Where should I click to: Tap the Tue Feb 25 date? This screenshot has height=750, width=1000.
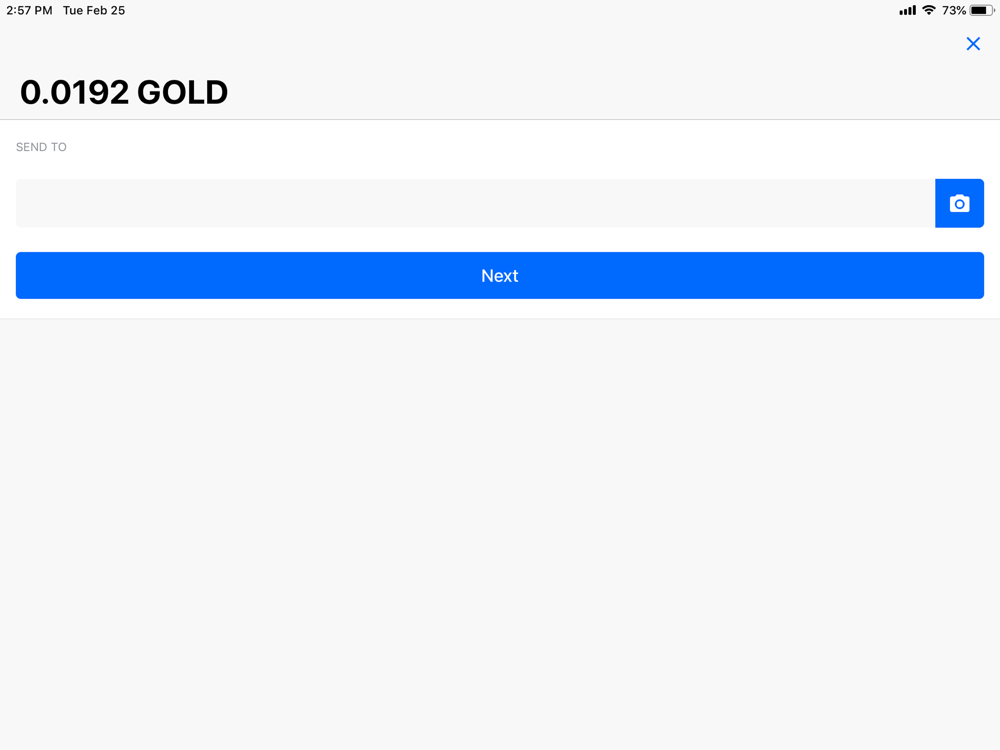point(94,10)
